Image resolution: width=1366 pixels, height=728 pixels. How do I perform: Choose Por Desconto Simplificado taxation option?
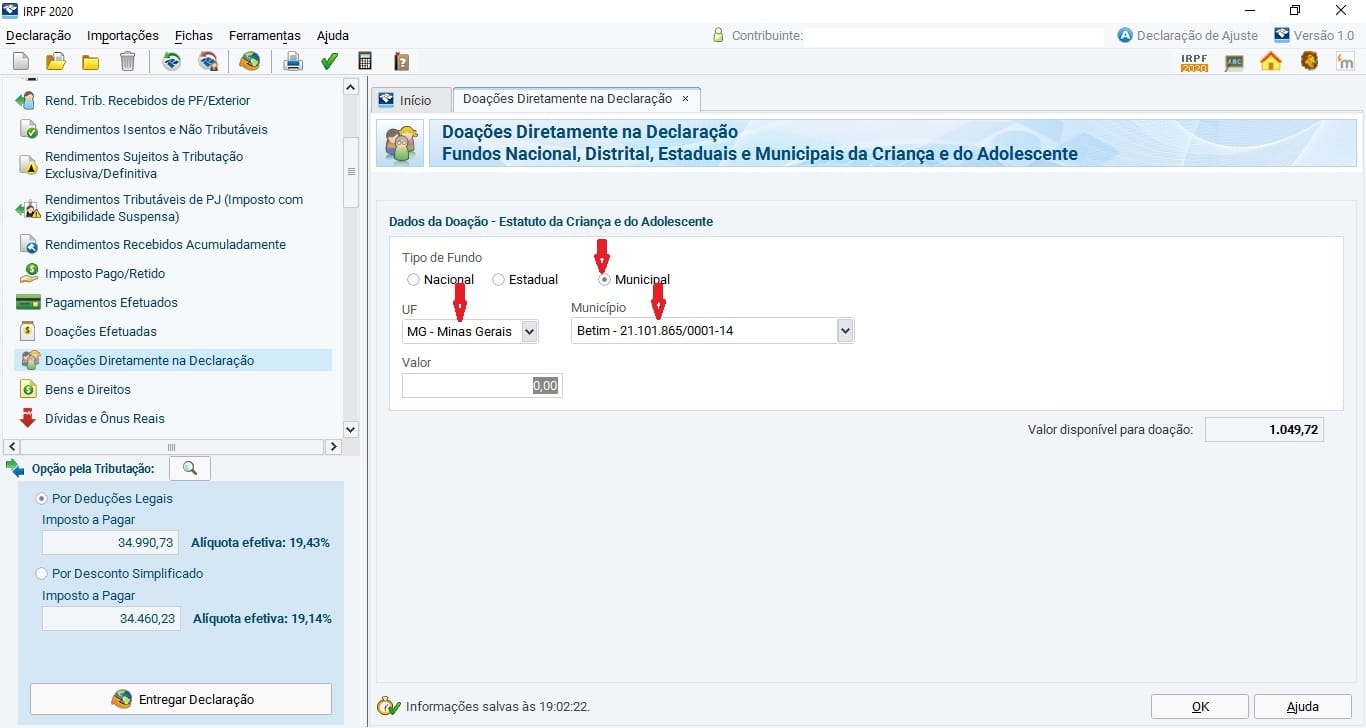pyautogui.click(x=41, y=574)
